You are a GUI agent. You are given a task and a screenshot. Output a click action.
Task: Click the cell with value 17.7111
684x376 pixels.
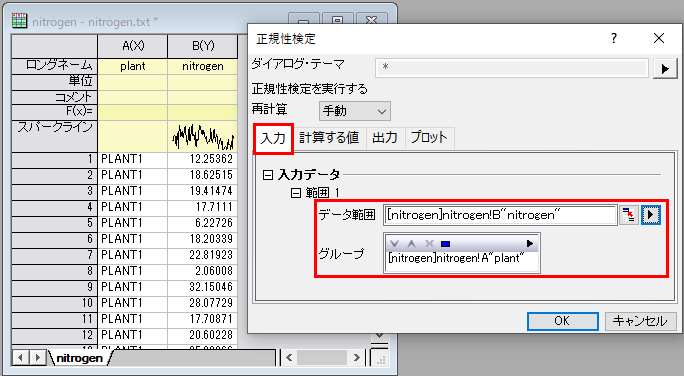coord(203,208)
